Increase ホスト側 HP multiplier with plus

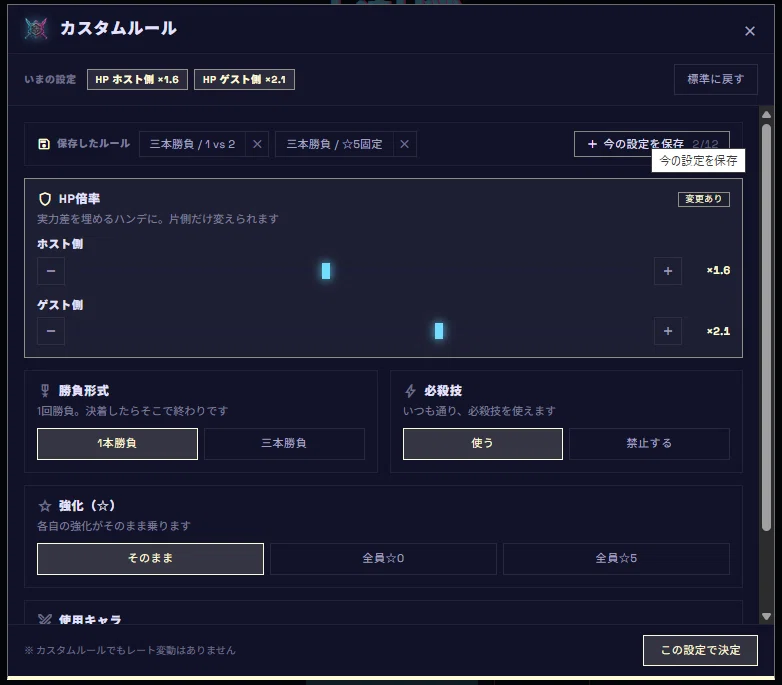[x=668, y=271]
